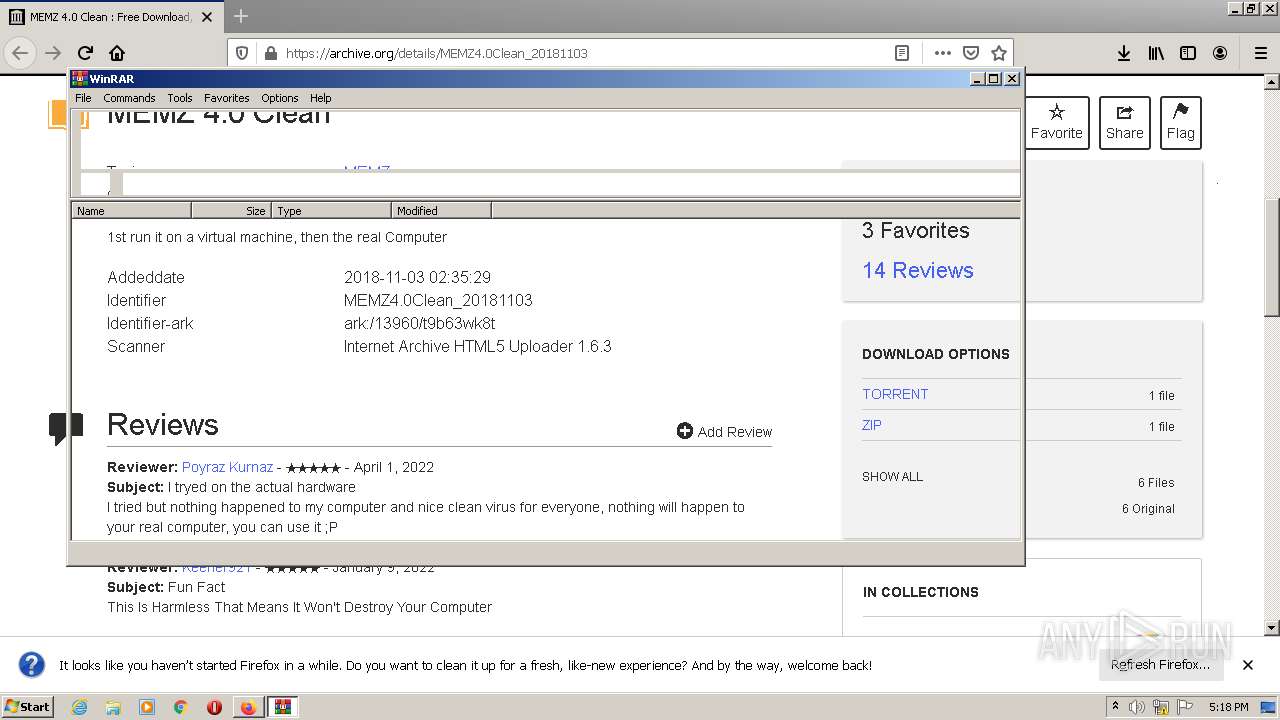Switch to Firefox taskbar button
The image size is (1280, 720).
pos(248,707)
